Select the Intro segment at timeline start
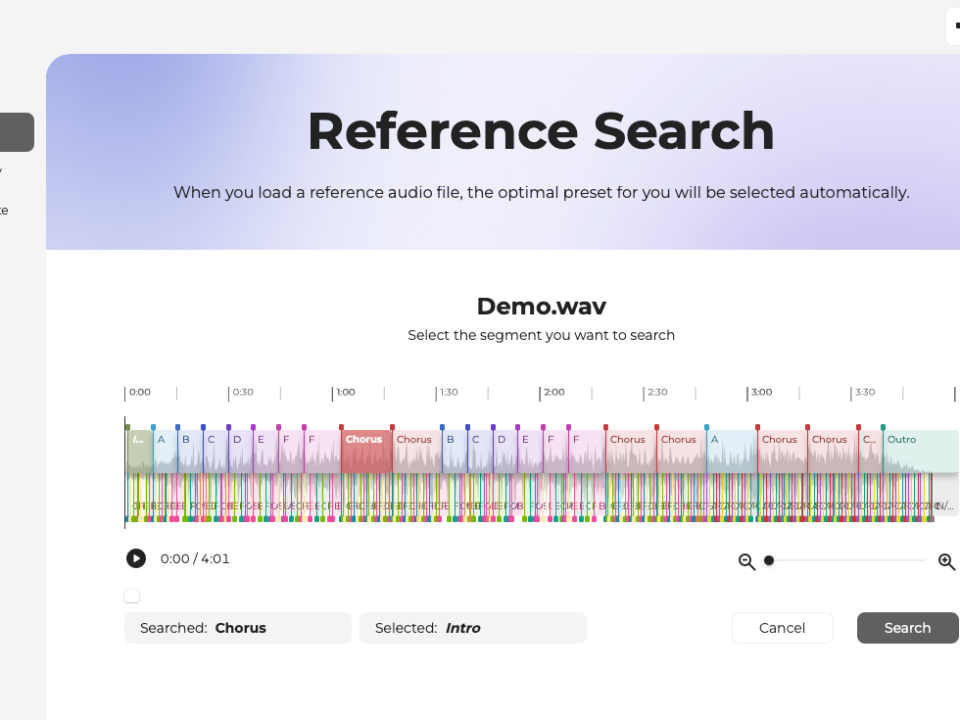This screenshot has height=720, width=960. pos(139,451)
